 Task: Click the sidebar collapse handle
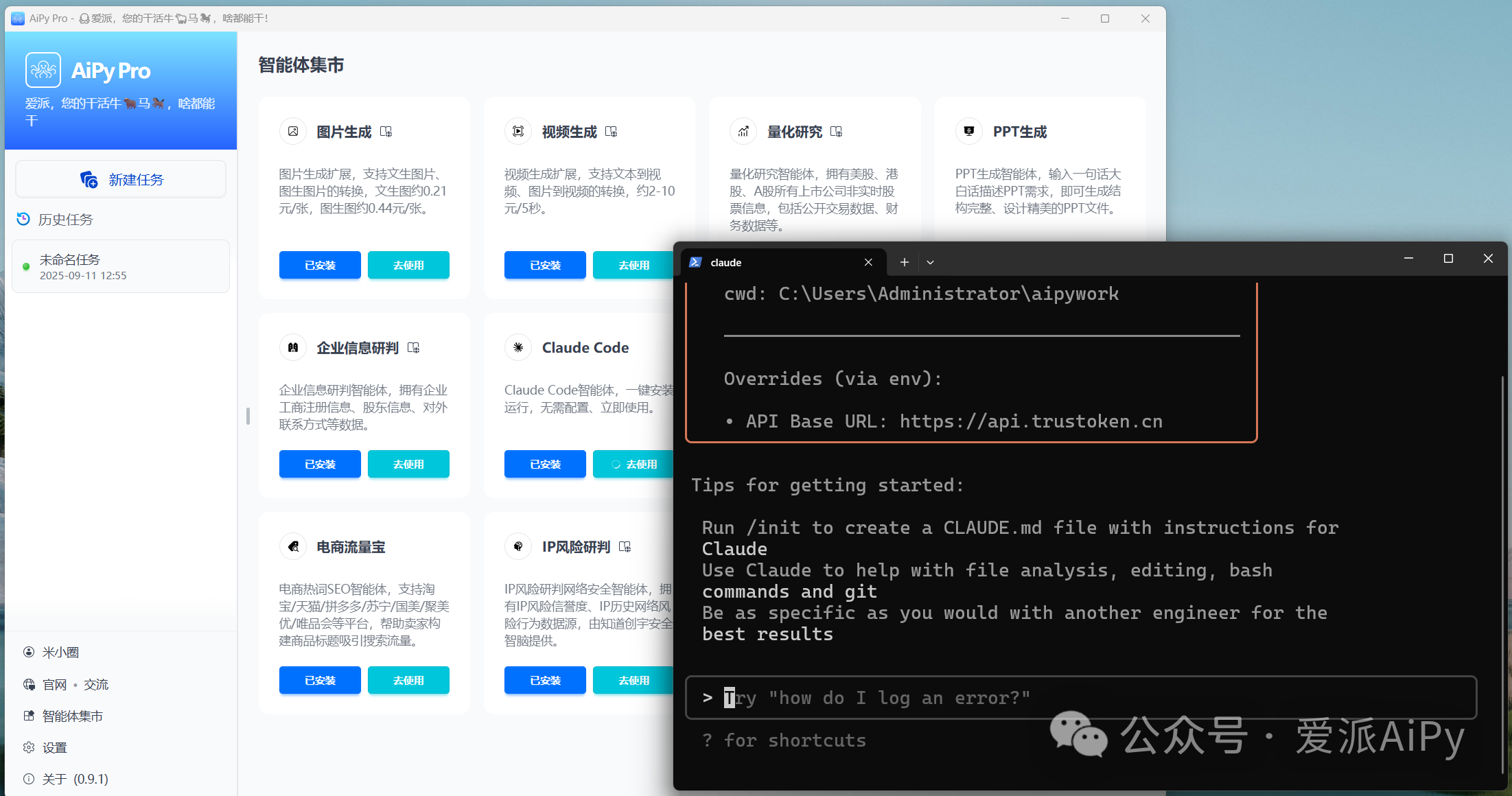(x=248, y=416)
